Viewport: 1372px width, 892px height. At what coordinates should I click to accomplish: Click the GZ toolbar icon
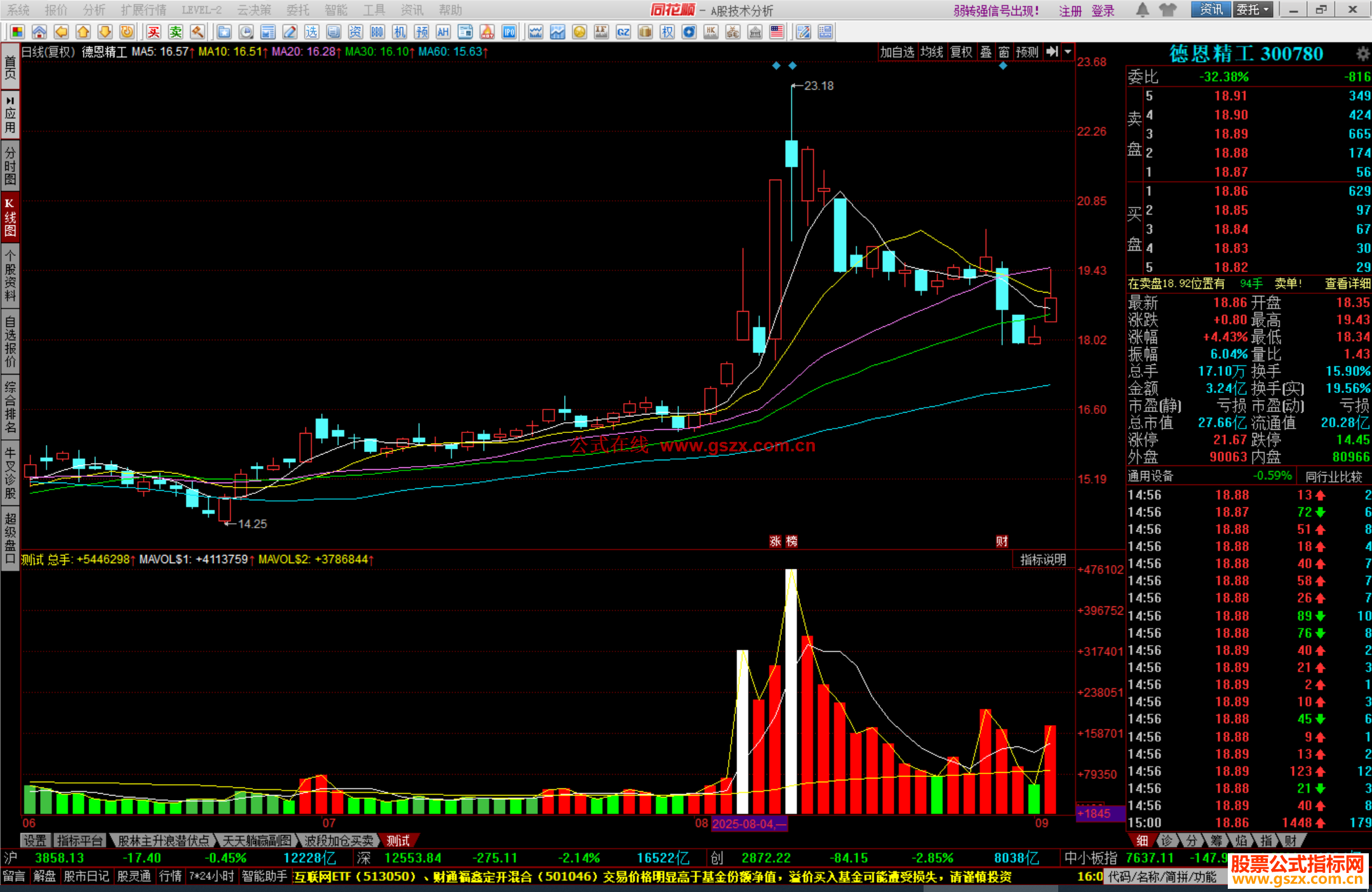(623, 32)
